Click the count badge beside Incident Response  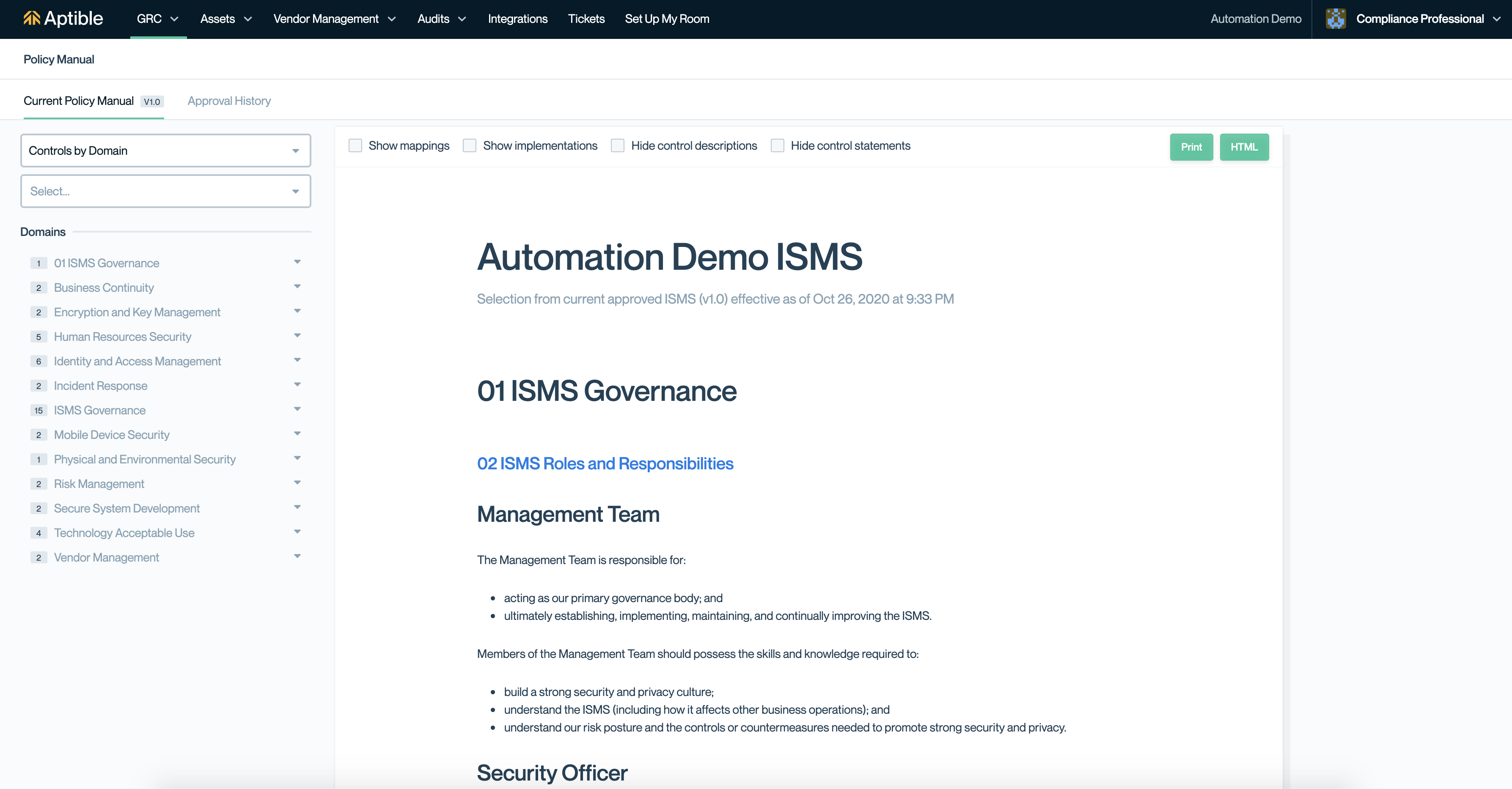(39, 386)
